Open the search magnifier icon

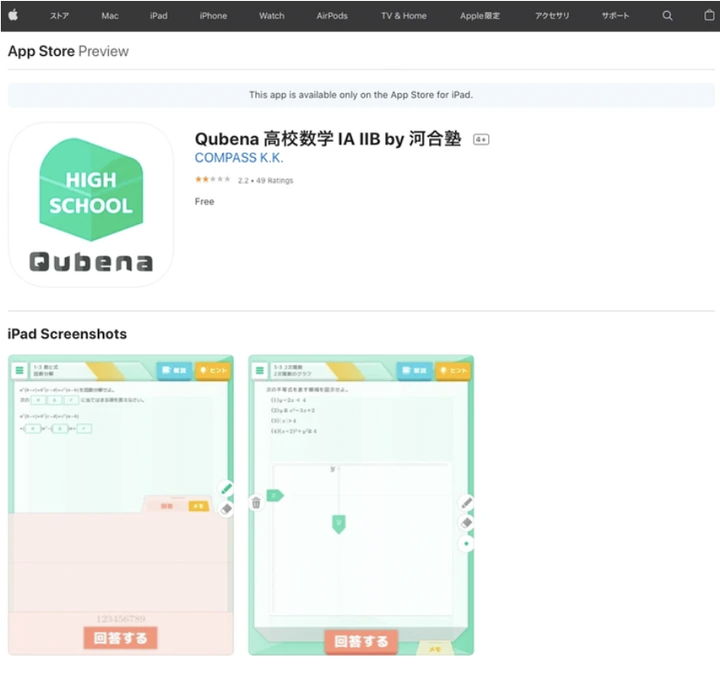pyautogui.click(x=667, y=16)
